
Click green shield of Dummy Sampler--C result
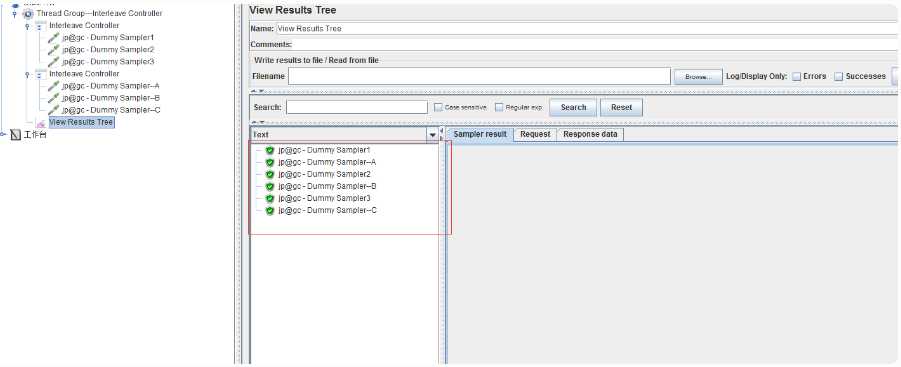coord(269,210)
